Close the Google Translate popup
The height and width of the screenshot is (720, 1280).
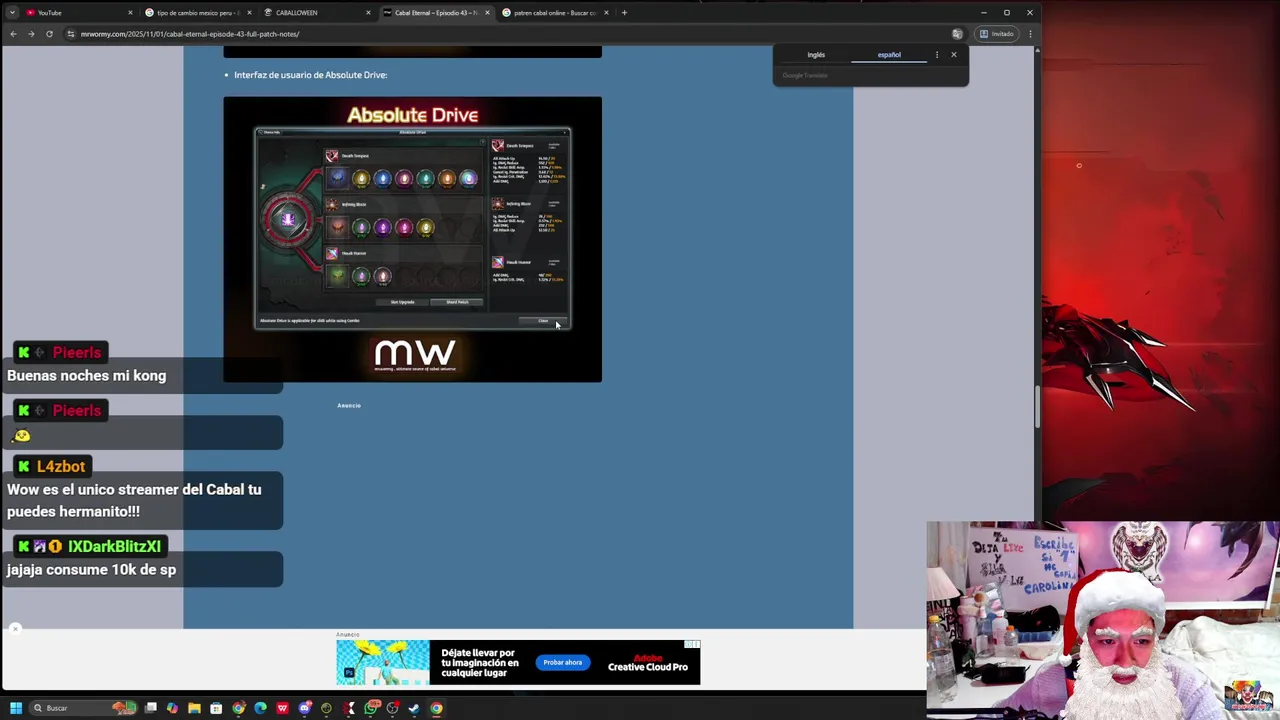point(954,55)
